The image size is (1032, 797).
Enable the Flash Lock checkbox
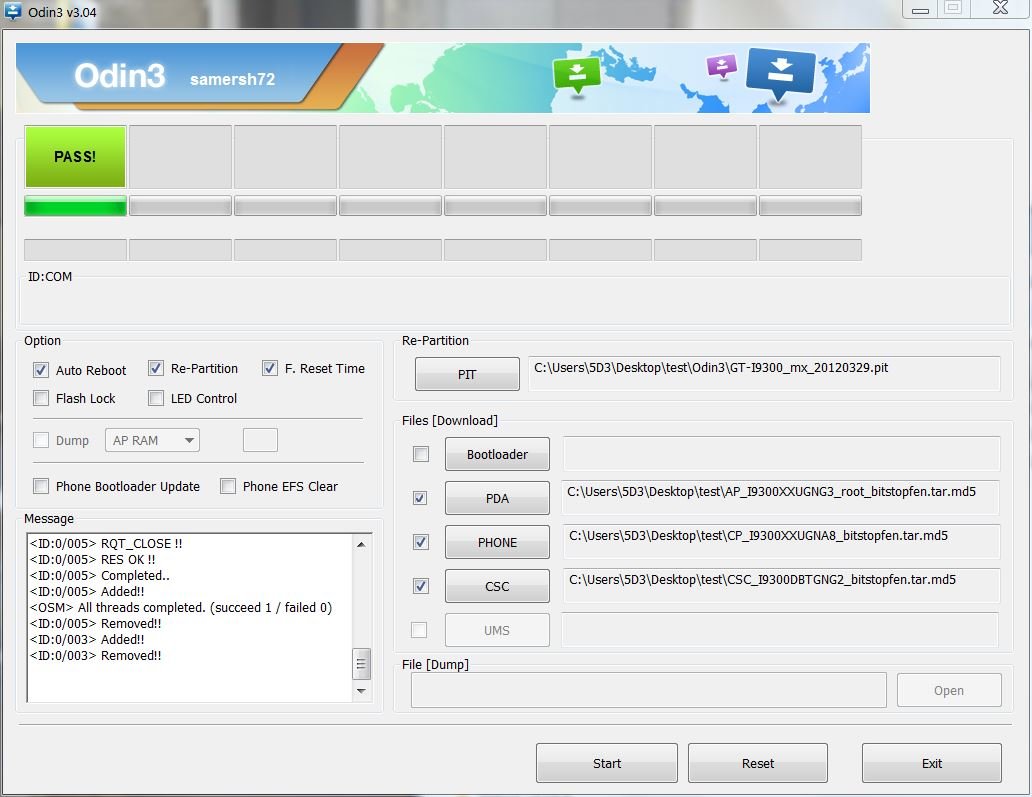[x=41, y=398]
